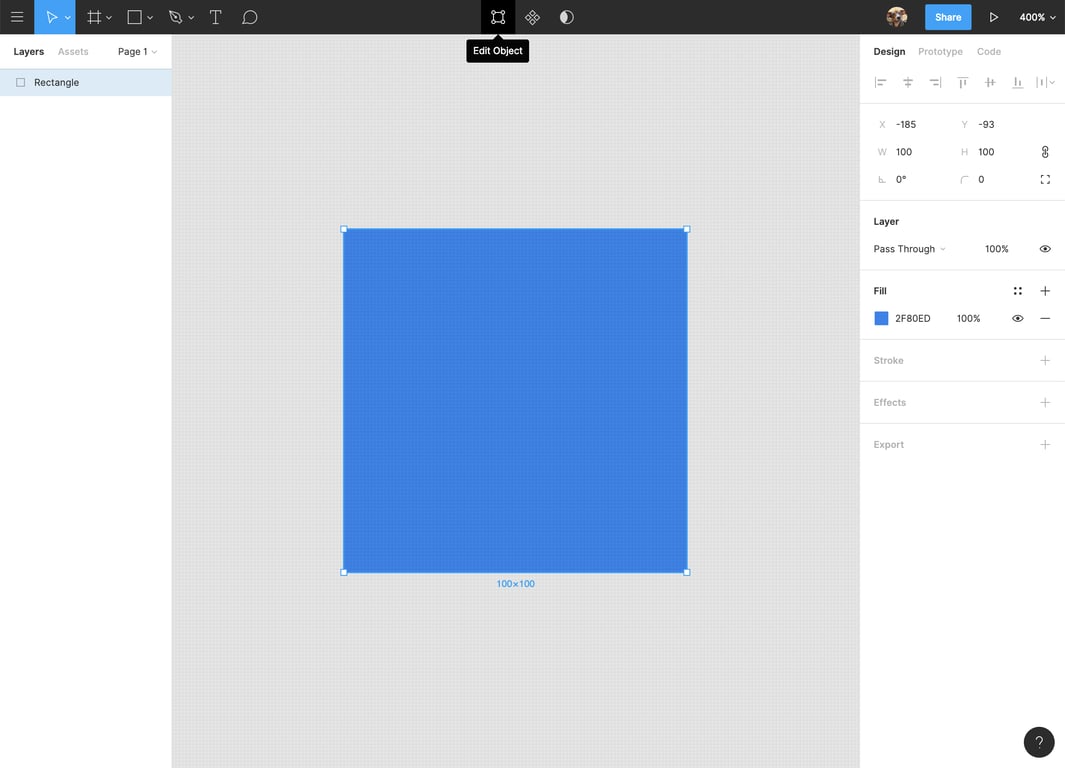This screenshot has width=1065, height=768.
Task: Toggle the constrain proportions link icon
Action: point(1045,152)
